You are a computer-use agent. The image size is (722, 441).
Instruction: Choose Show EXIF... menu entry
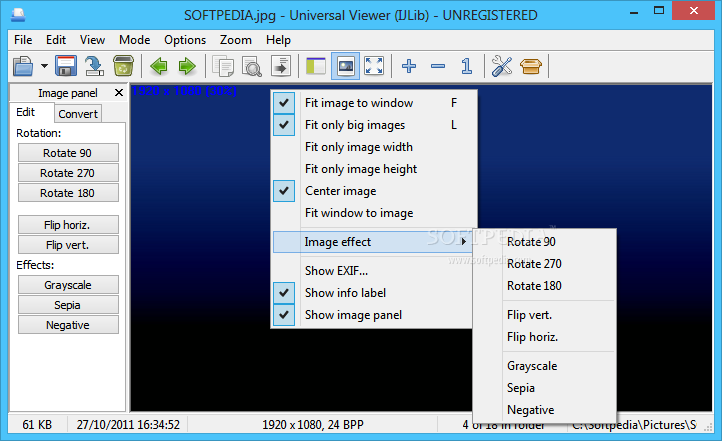tap(373, 271)
